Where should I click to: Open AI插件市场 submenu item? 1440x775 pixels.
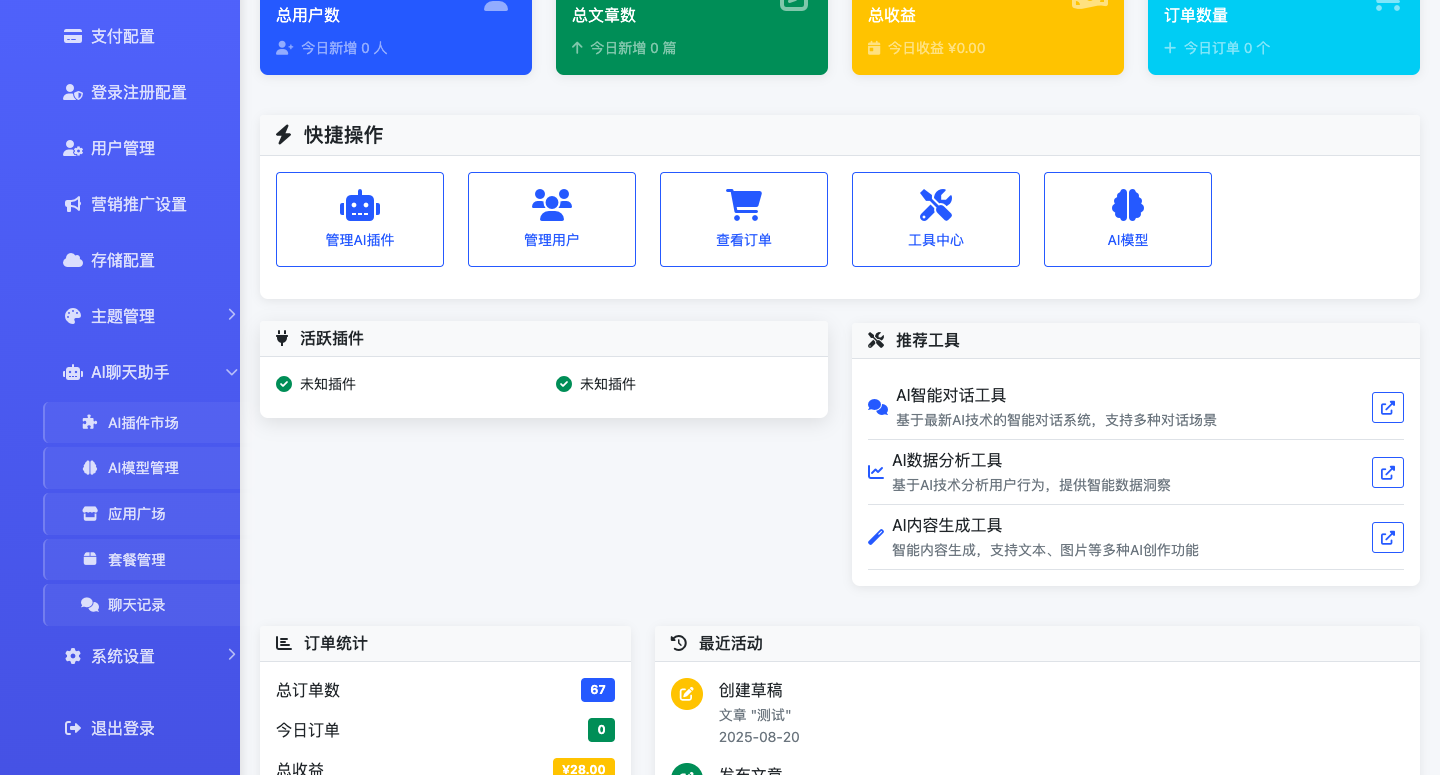141,422
